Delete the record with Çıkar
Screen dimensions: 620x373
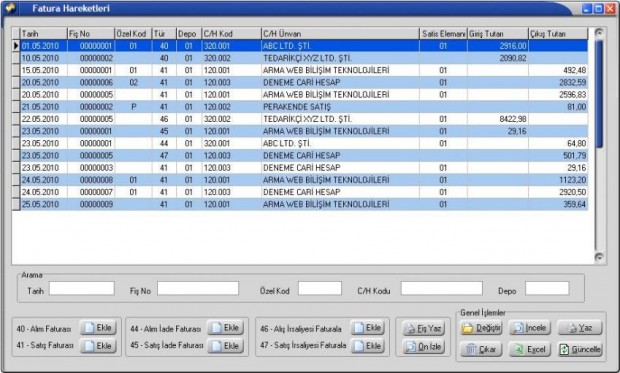click(481, 349)
